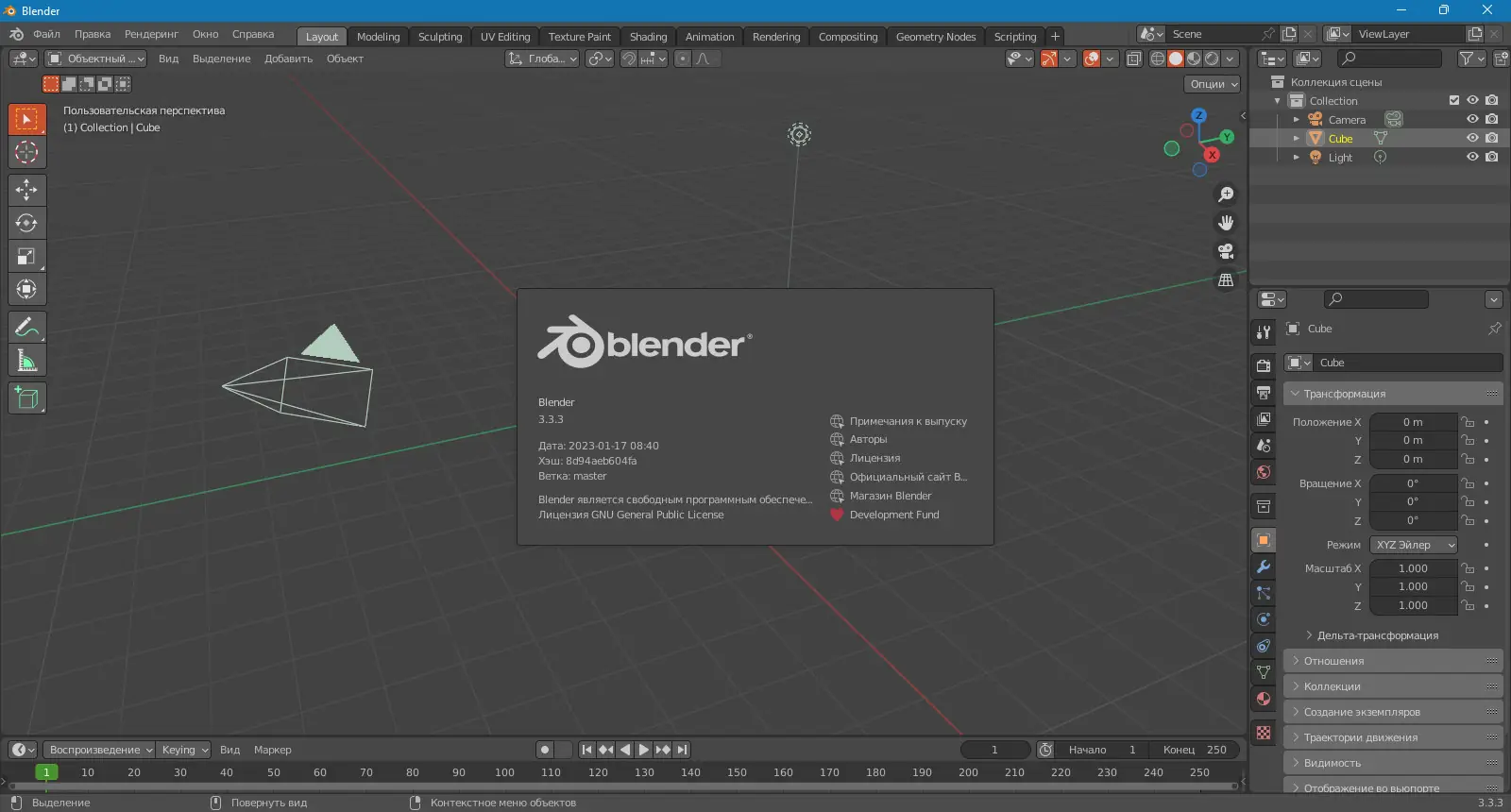
Task: Hide the Light object with its eye icon
Action: tap(1472, 157)
